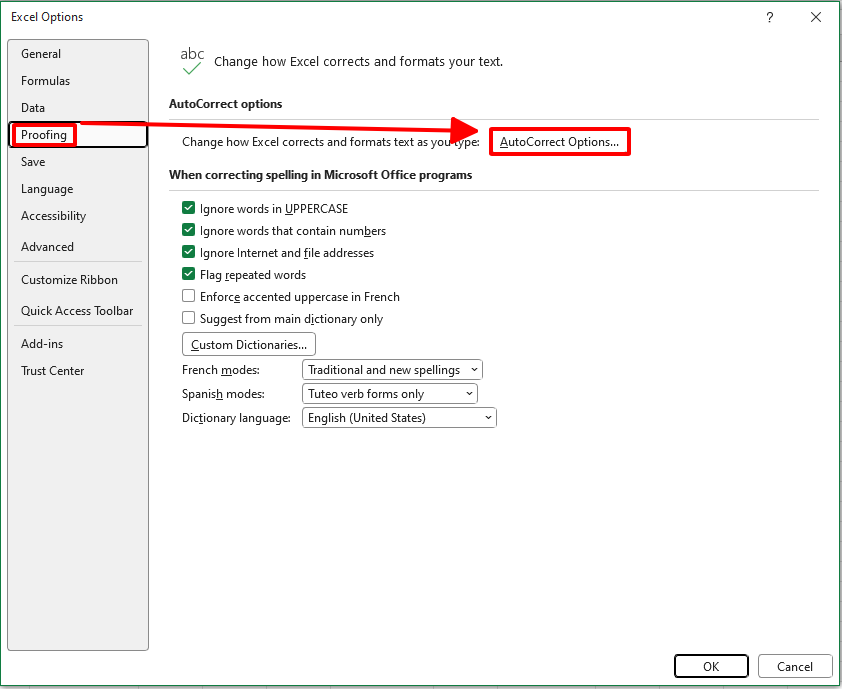842x689 pixels.
Task: Confirm settings with the OK button
Action: 711,666
